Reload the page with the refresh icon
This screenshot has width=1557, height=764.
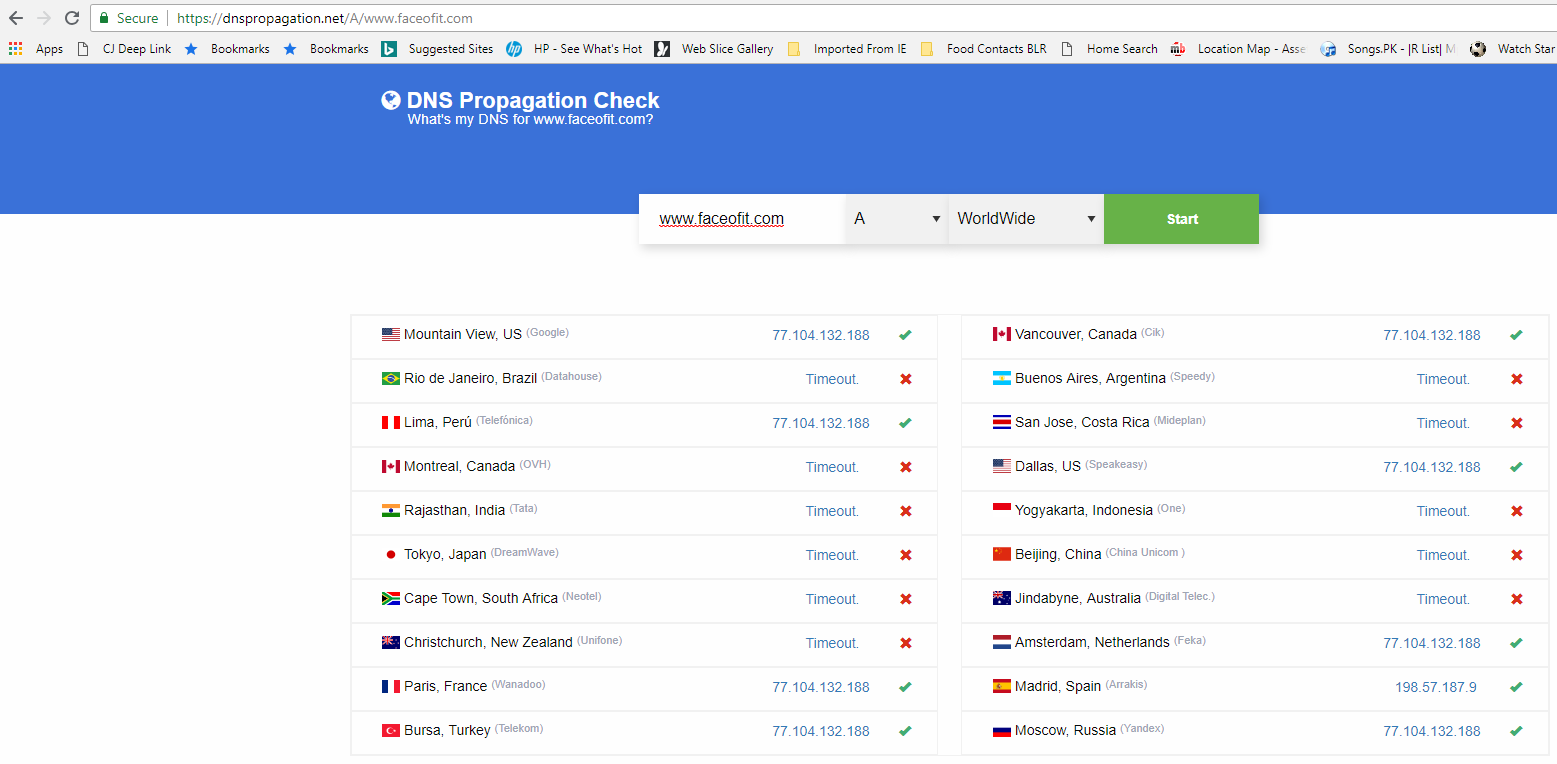pyautogui.click(x=72, y=18)
